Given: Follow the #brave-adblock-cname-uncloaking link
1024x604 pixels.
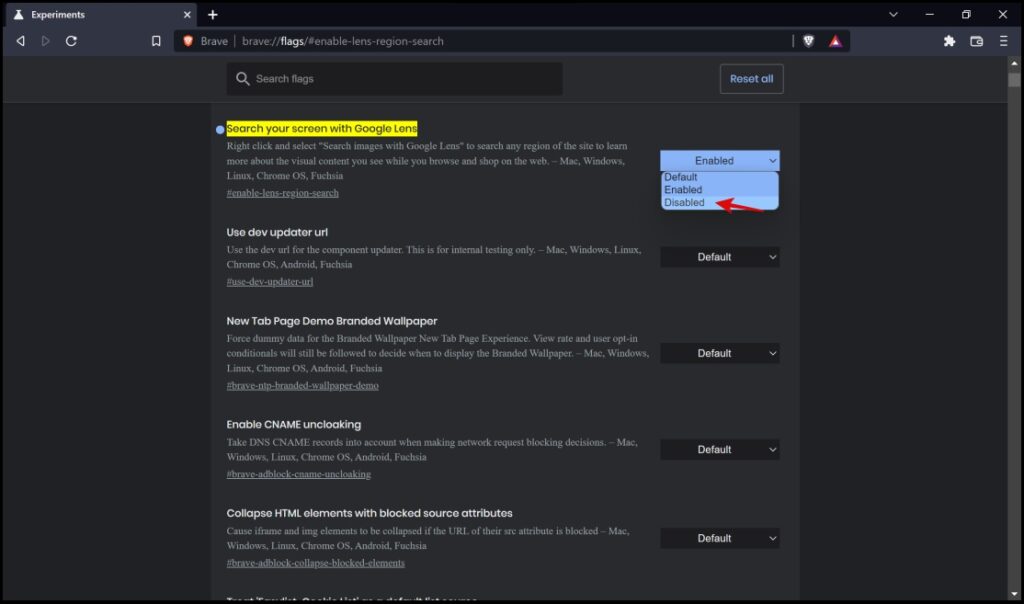Looking at the screenshot, I should tap(298, 475).
